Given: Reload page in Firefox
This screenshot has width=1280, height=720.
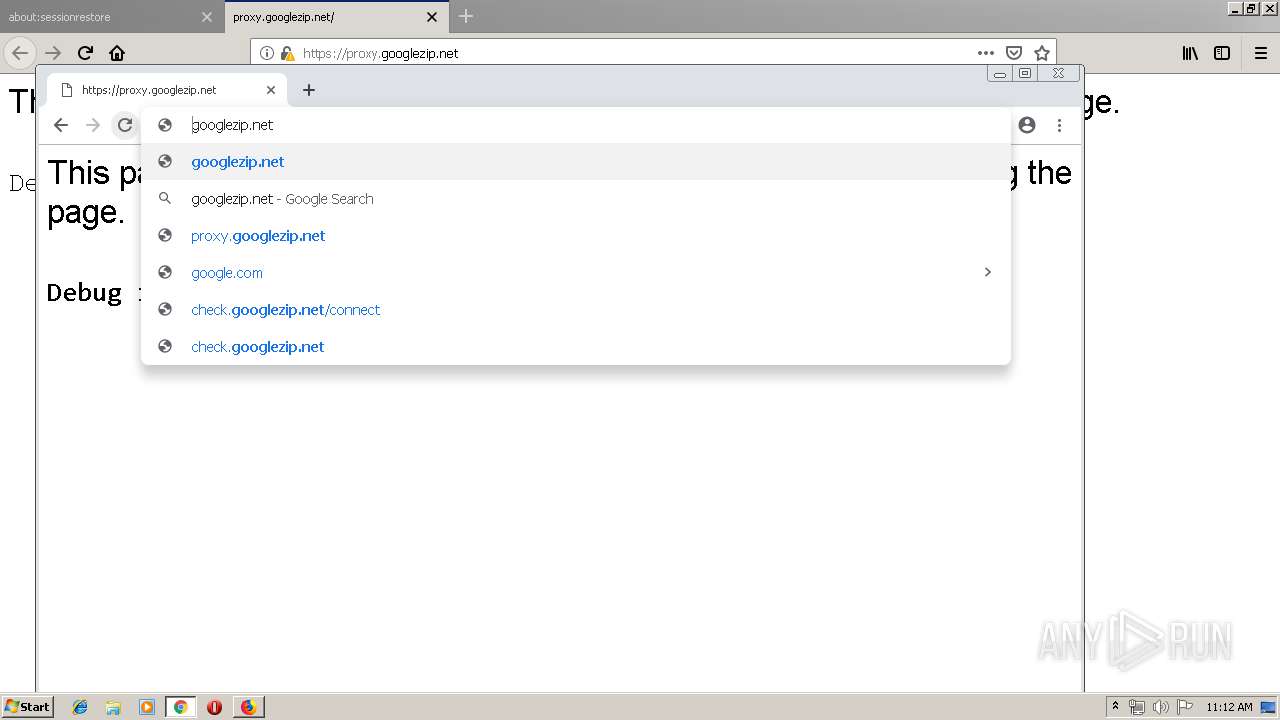Looking at the screenshot, I should click(85, 53).
